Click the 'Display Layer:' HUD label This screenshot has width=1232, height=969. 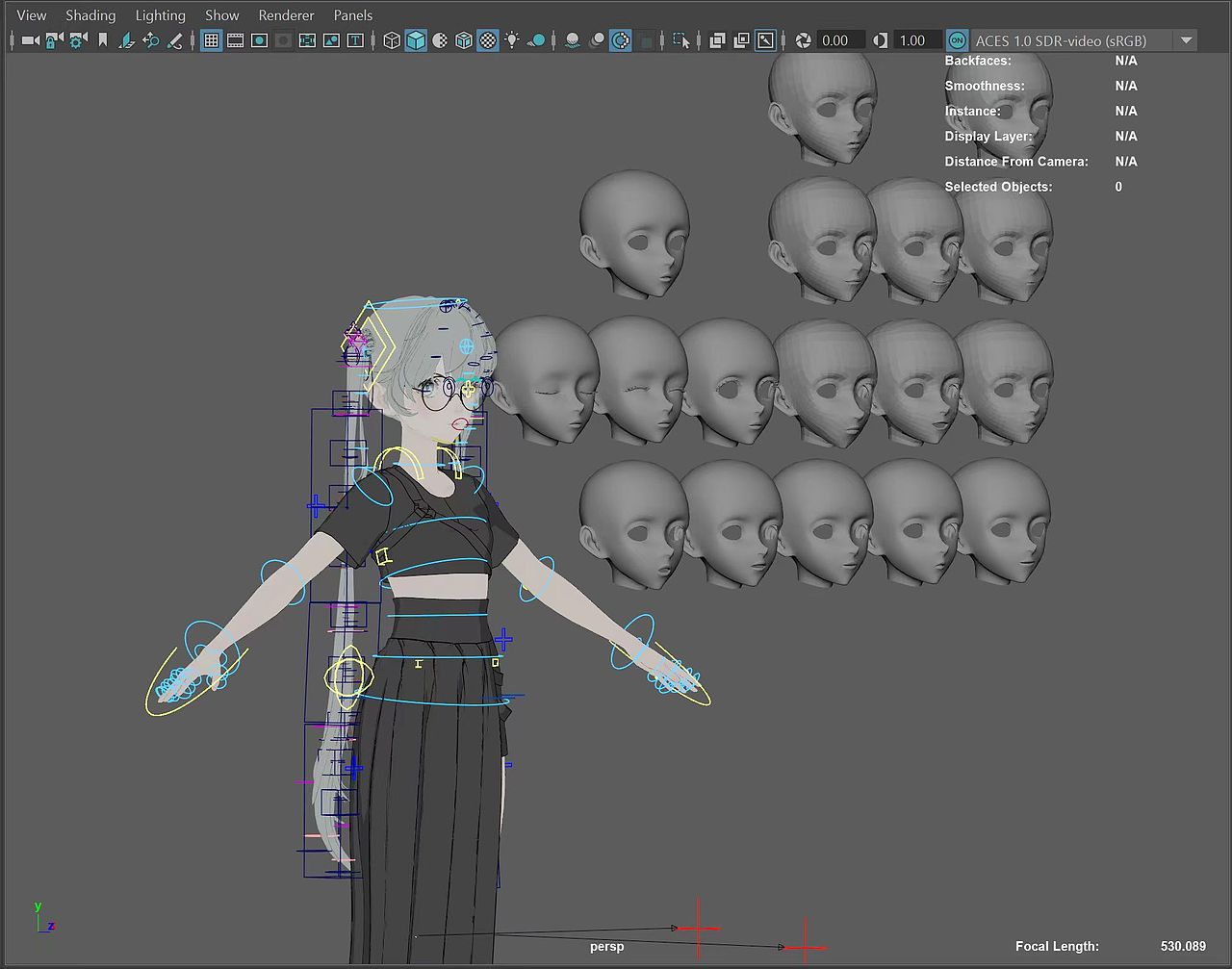tap(988, 136)
